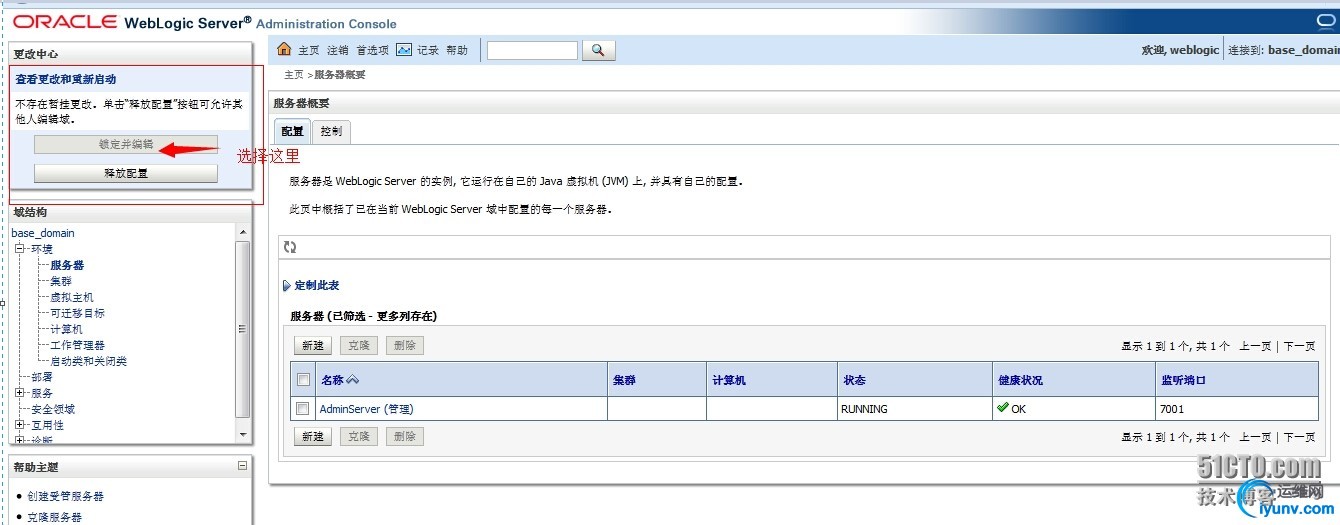Select 工作管理器 in the domain tree

[x=77, y=345]
